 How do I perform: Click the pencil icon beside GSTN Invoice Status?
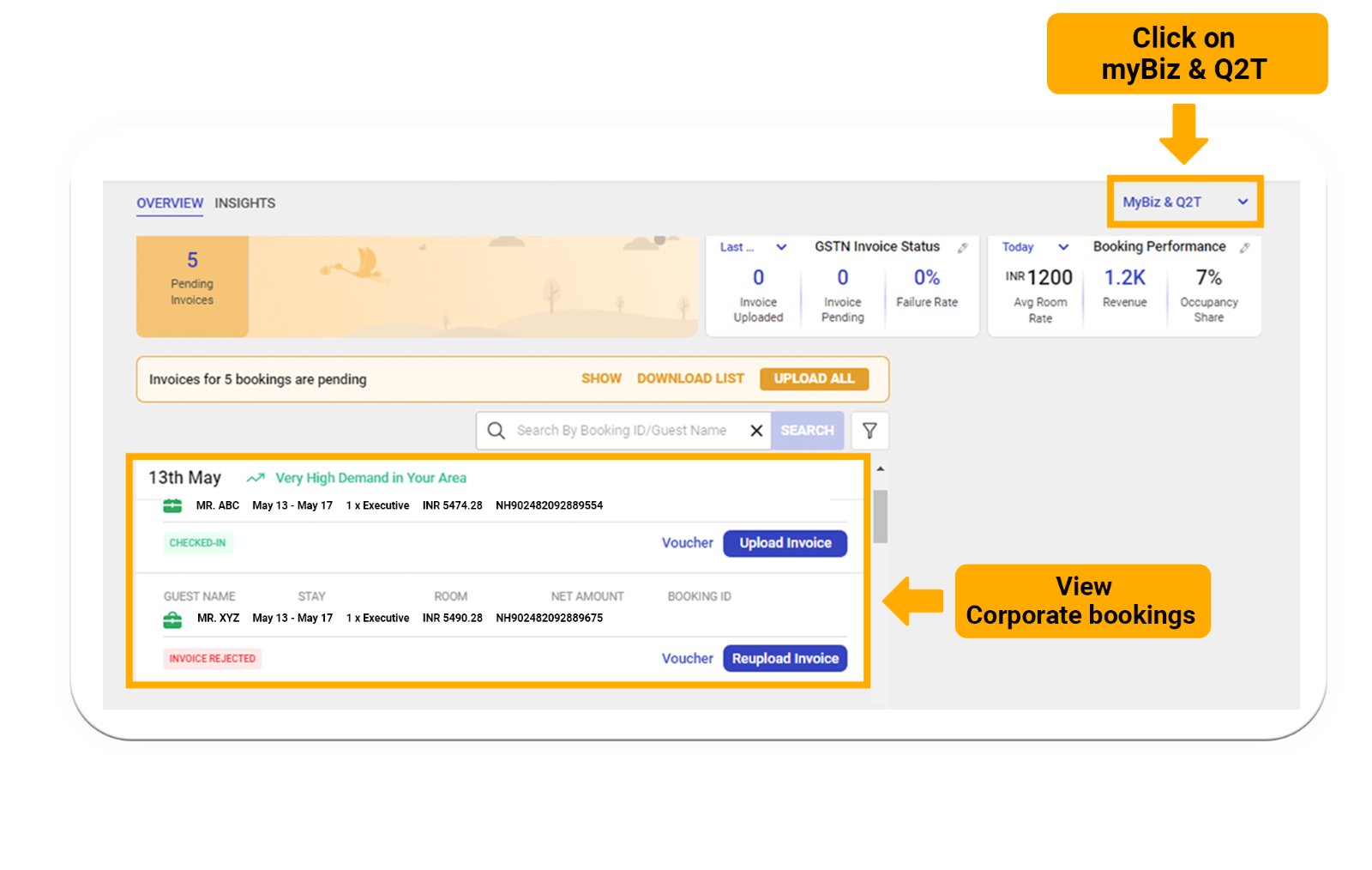[x=964, y=246]
